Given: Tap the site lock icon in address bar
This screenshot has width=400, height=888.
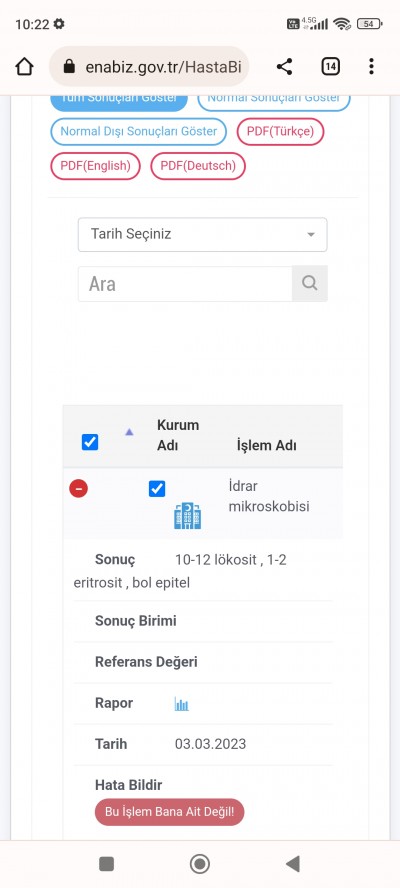Looking at the screenshot, I should click(69, 67).
